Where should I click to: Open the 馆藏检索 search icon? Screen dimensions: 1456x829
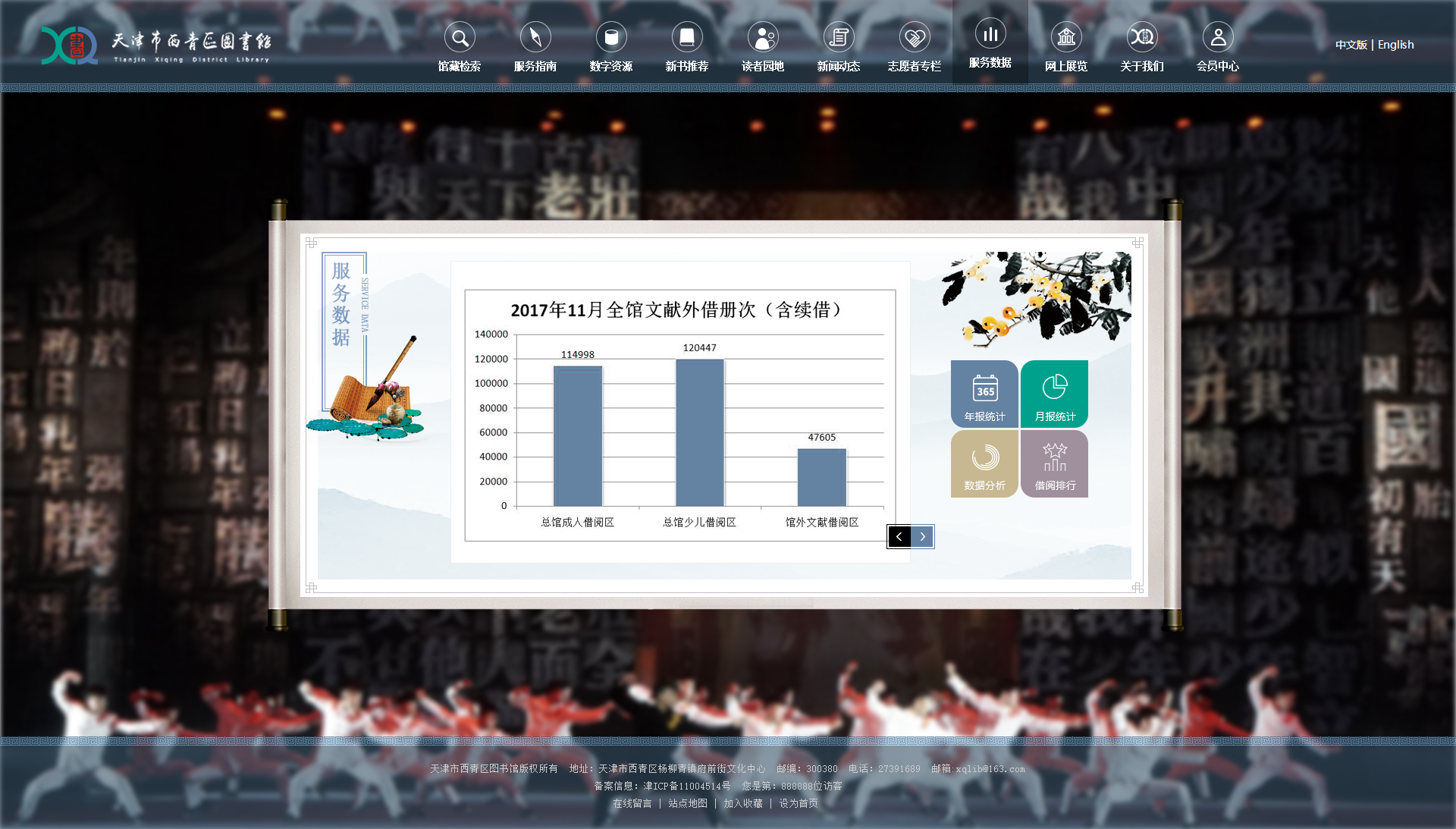(460, 37)
